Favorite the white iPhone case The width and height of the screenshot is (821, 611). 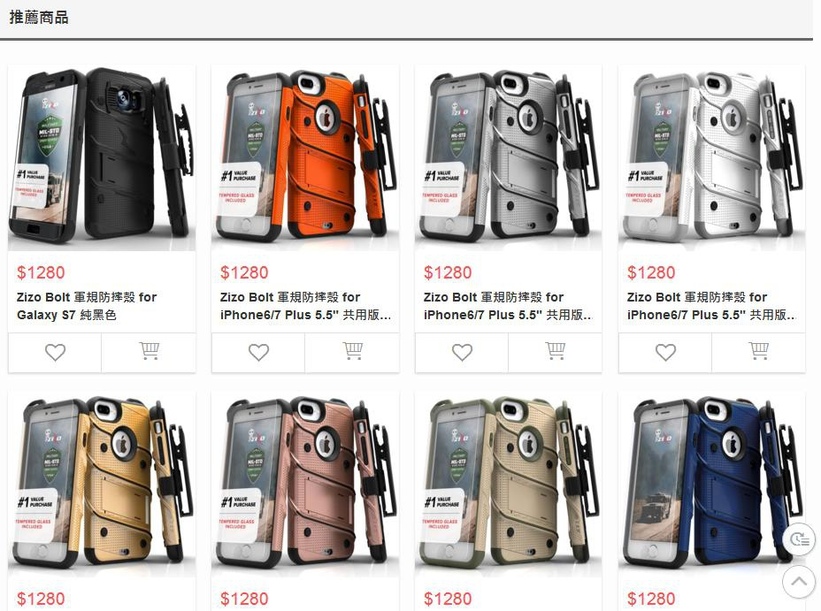coord(665,352)
